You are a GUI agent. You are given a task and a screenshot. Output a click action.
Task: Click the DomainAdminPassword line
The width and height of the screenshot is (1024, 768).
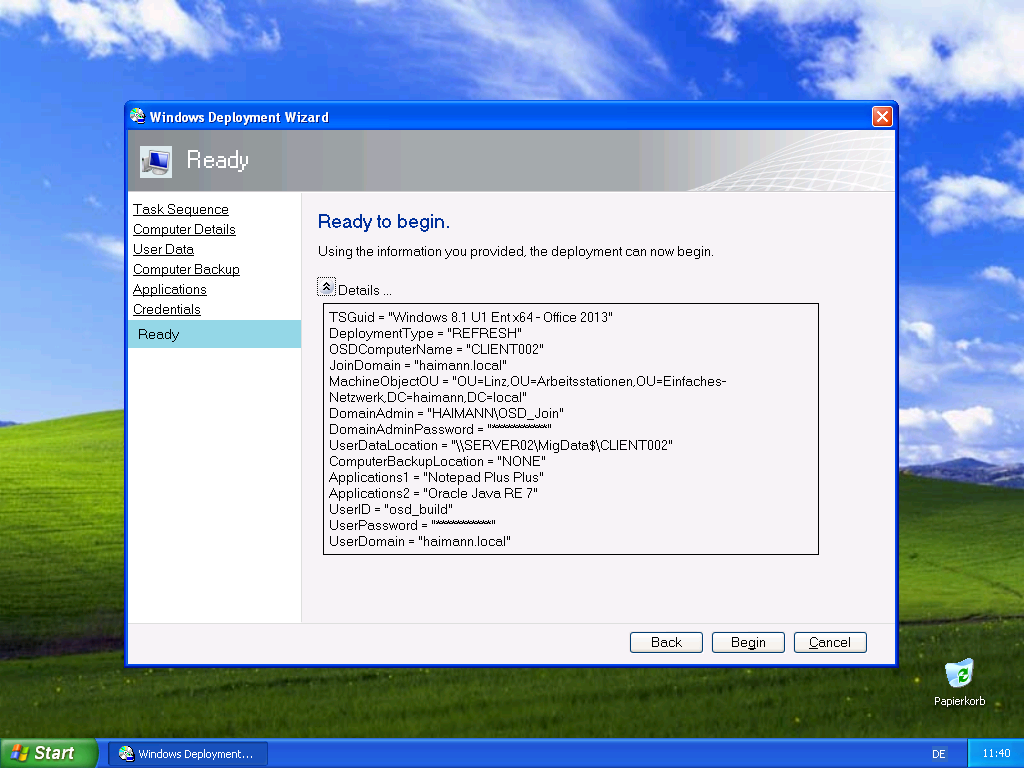point(440,429)
